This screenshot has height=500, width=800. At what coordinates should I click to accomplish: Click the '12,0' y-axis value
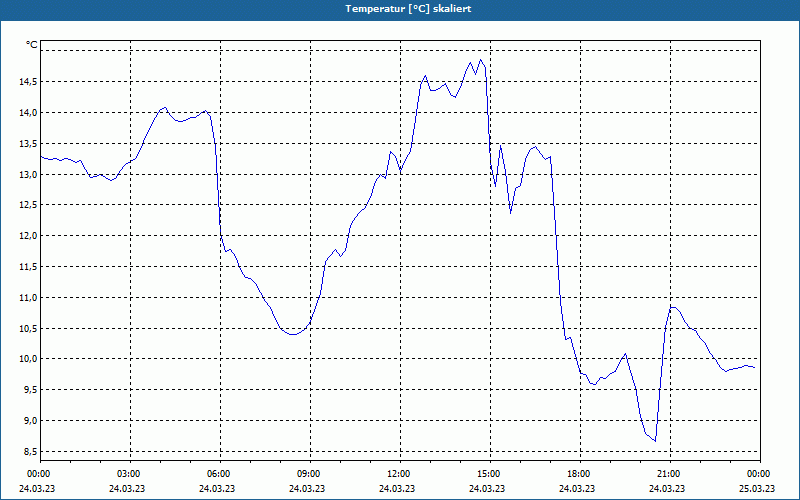click(28, 236)
